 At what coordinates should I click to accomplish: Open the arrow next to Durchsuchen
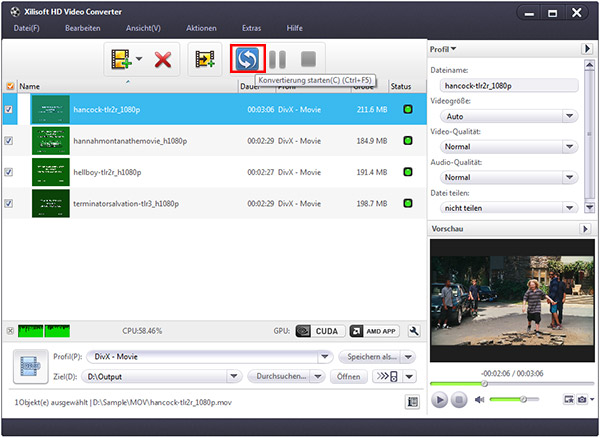click(318, 377)
